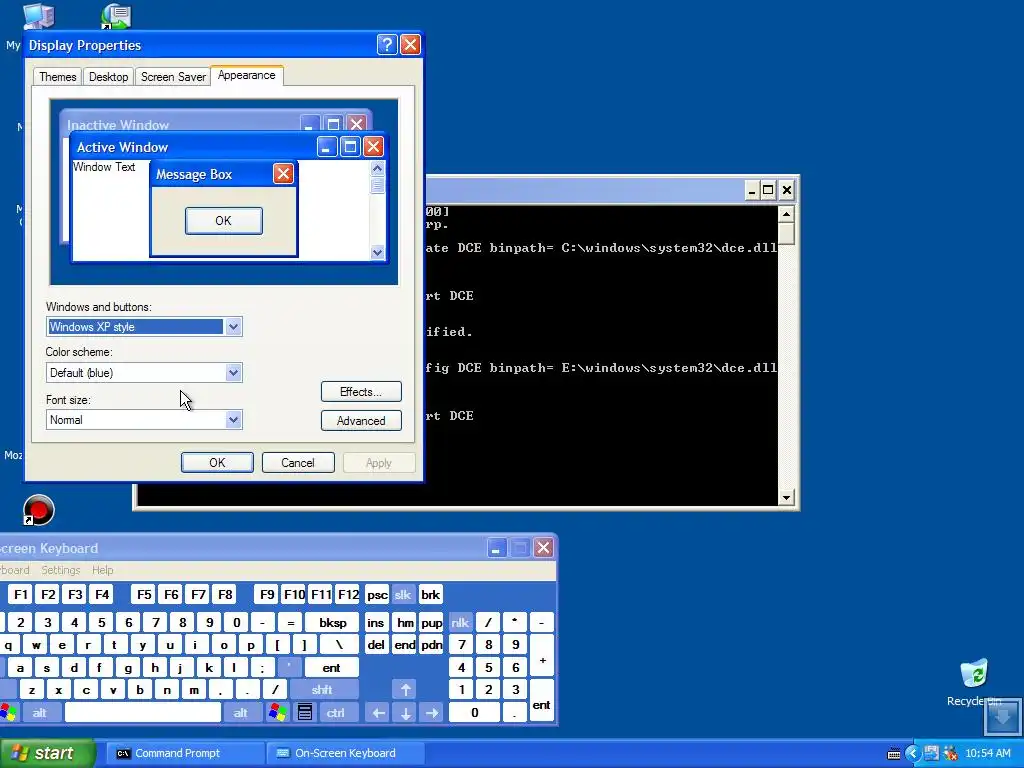Click OK in the preview Message Box

(223, 221)
